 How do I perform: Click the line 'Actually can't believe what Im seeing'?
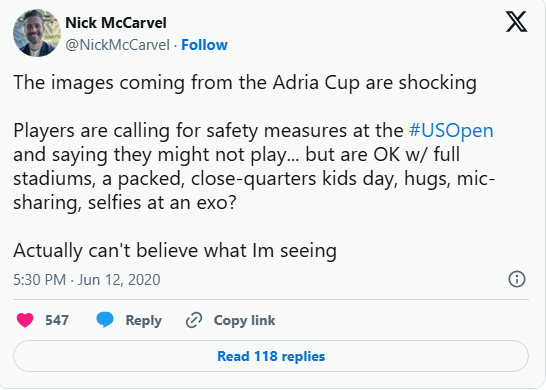coord(175,251)
